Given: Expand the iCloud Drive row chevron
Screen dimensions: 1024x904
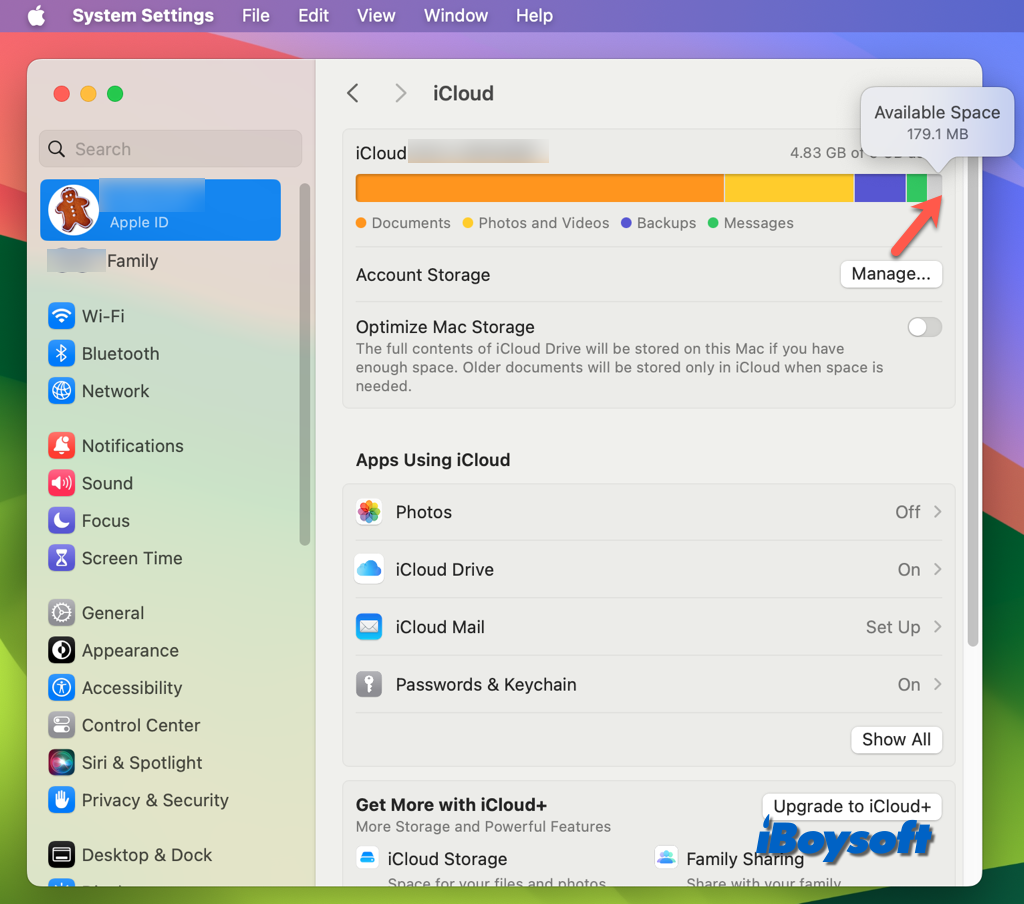Looking at the screenshot, I should (938, 570).
